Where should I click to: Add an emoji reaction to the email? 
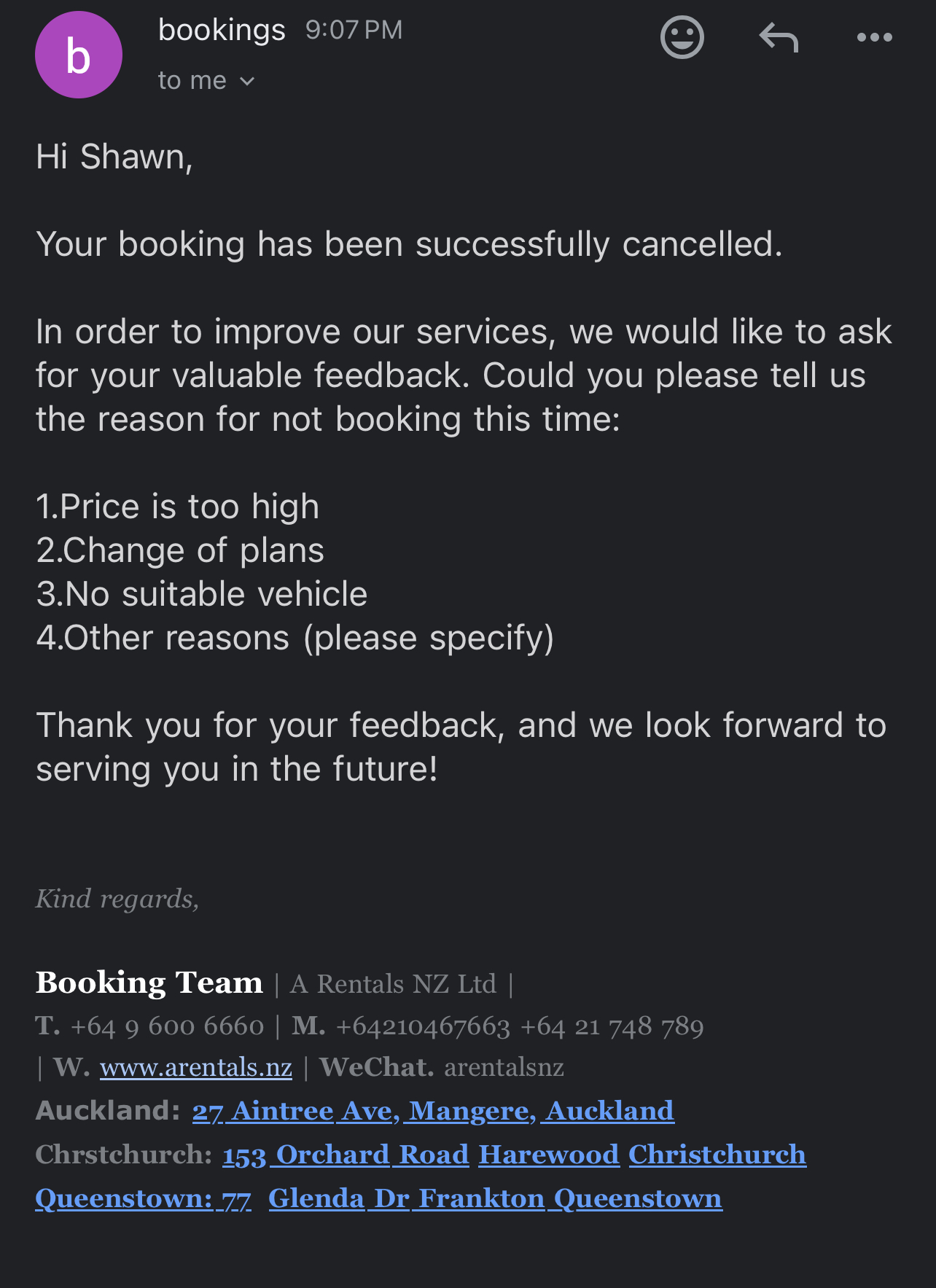[682, 37]
